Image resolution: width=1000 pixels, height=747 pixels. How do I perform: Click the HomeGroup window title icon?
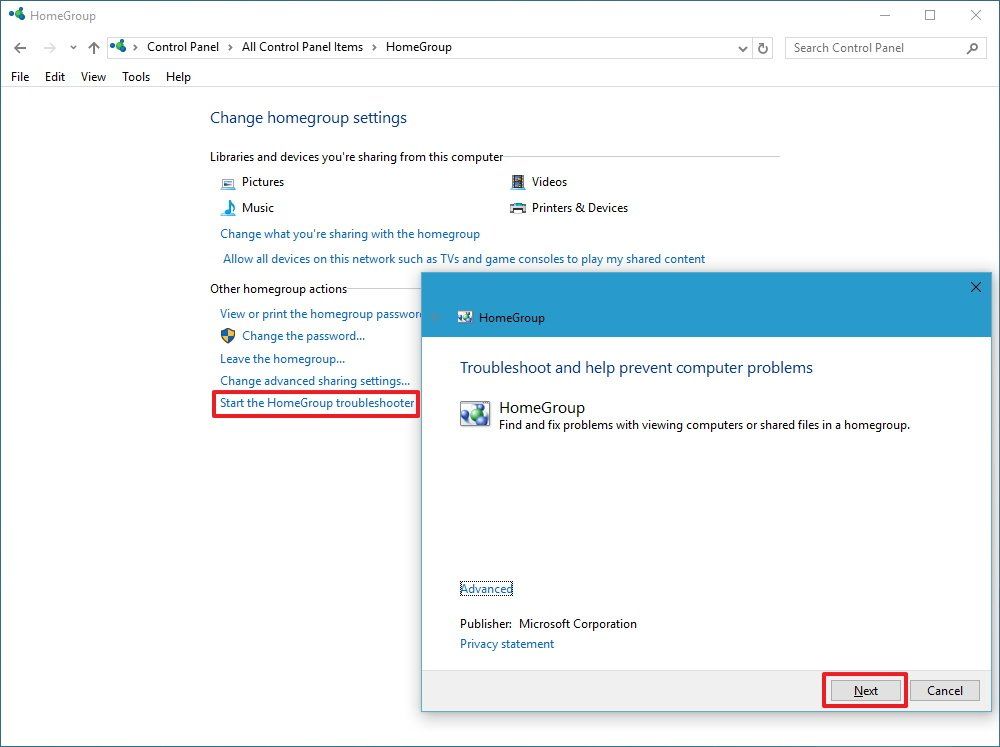pos(17,14)
